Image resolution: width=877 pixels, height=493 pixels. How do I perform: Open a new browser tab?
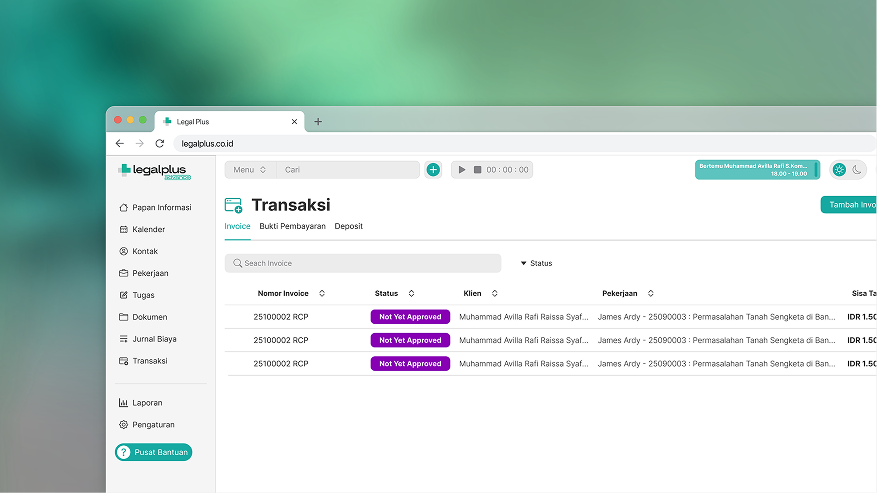pyautogui.click(x=318, y=121)
